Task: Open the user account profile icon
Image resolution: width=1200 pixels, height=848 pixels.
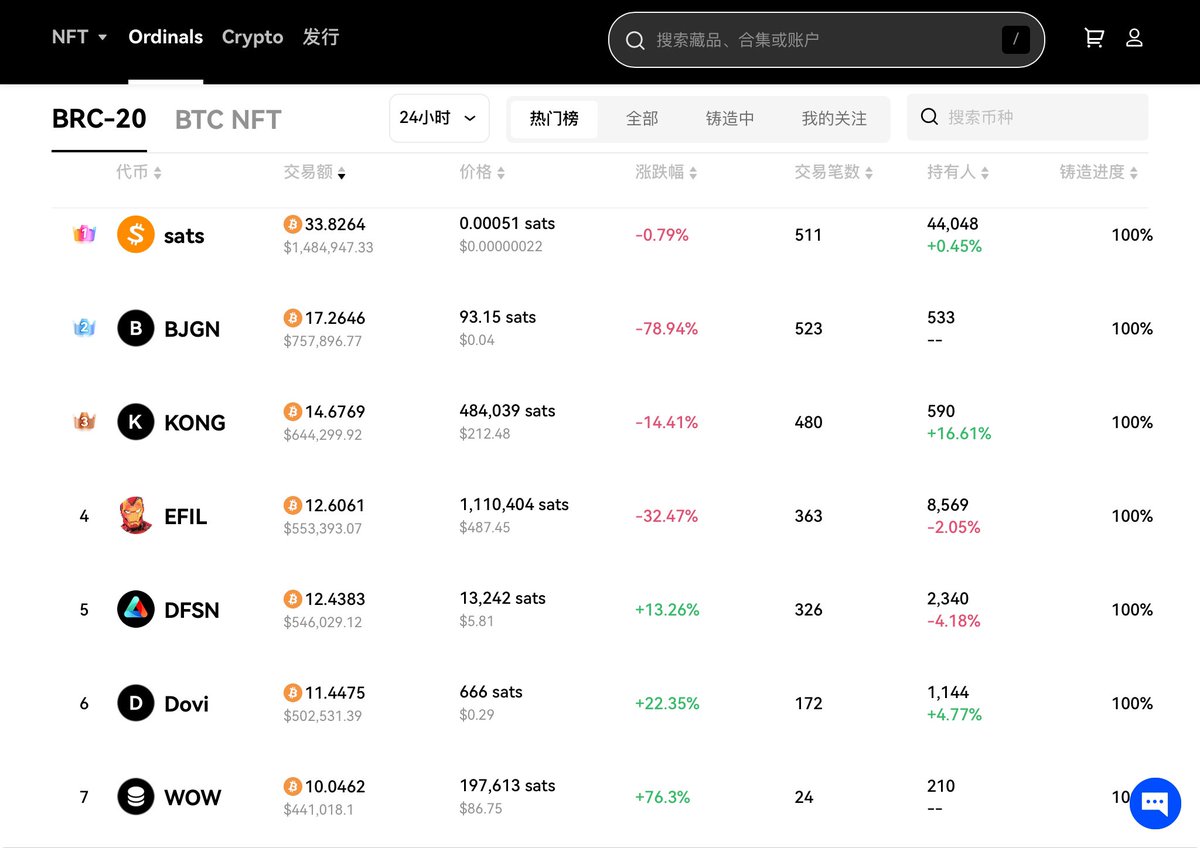Action: point(1134,38)
